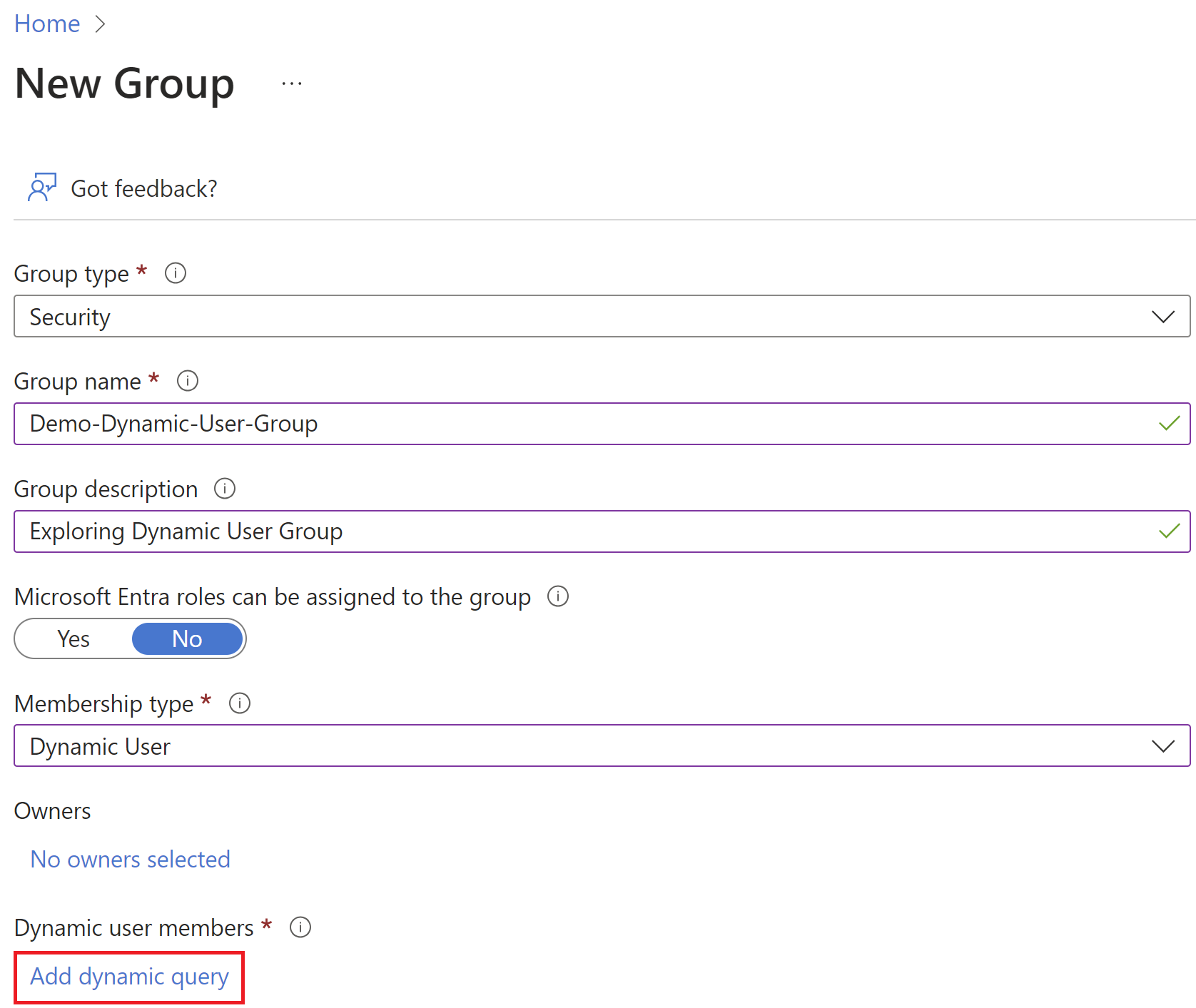Click info icon beside Group description
Screen dimensions: 1196x1008
(x=225, y=489)
